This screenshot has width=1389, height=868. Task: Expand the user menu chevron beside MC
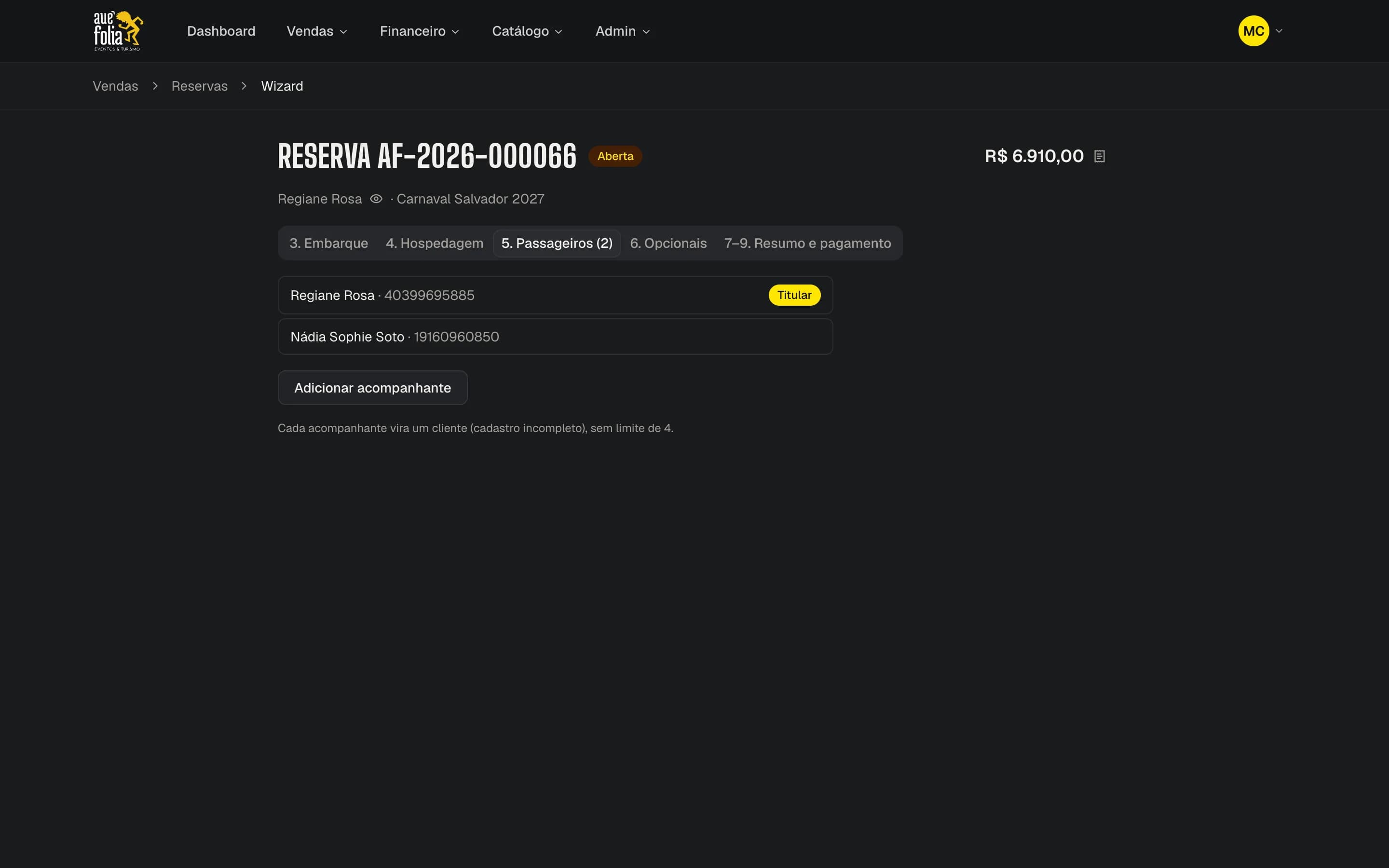click(1279, 31)
